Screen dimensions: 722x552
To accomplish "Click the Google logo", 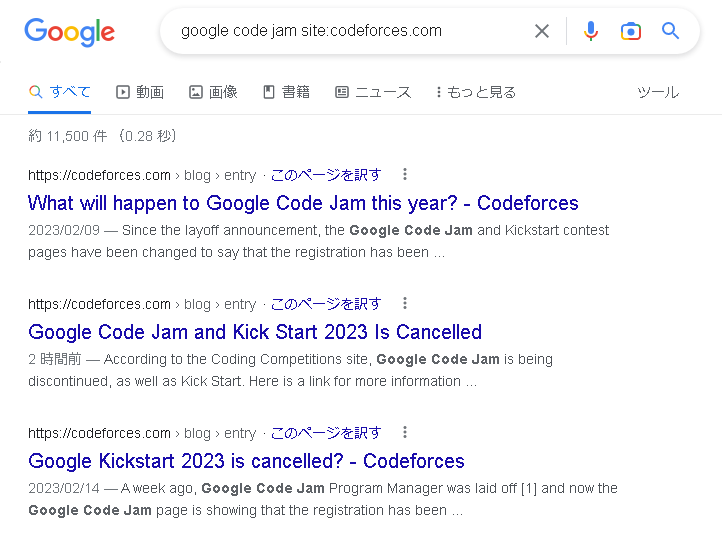I will [x=69, y=32].
